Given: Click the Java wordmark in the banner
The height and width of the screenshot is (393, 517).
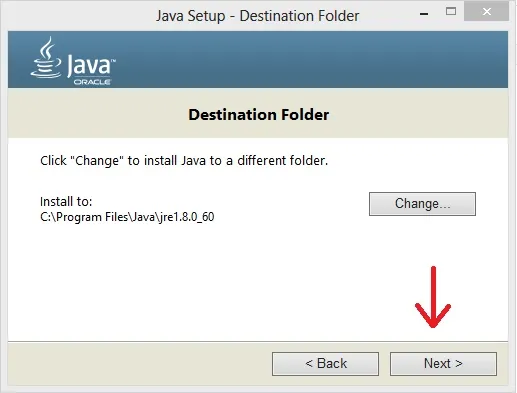Looking at the screenshot, I should tap(90, 65).
